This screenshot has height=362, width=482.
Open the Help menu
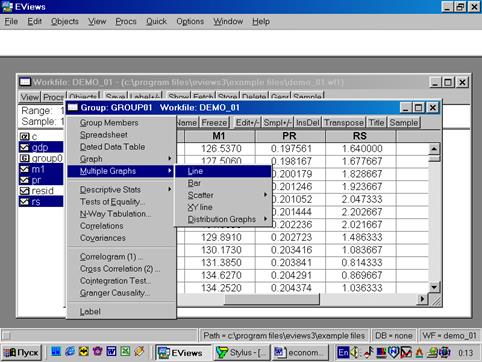(x=261, y=21)
